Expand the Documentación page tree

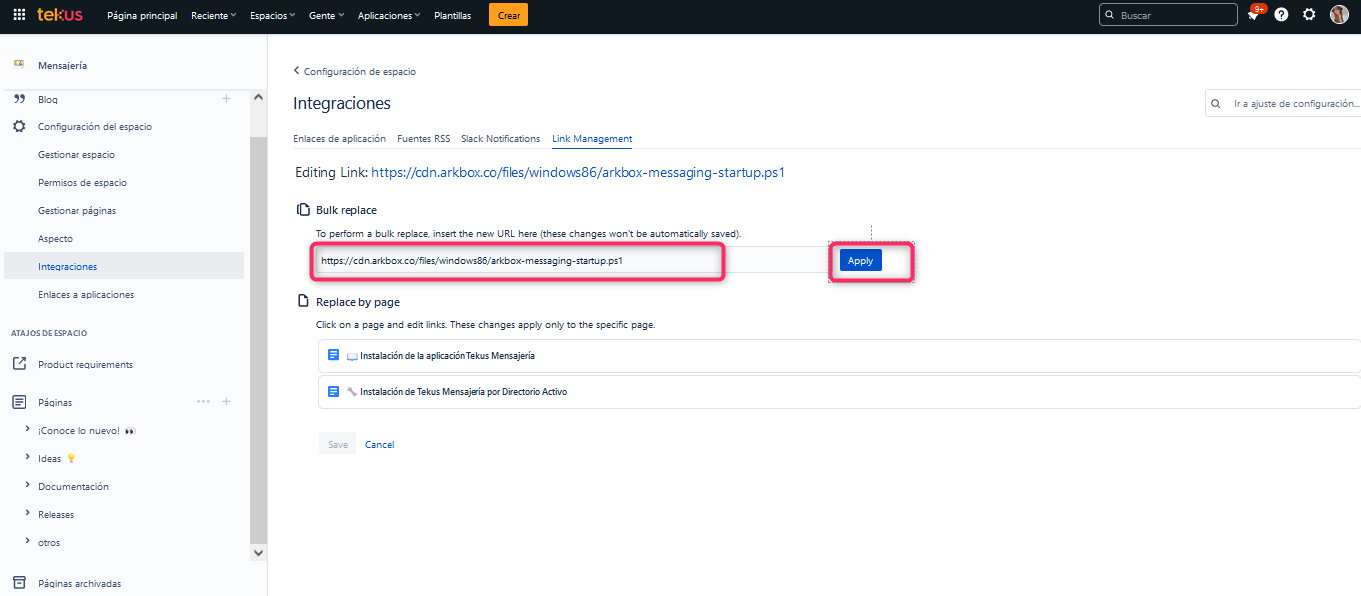coord(27,486)
